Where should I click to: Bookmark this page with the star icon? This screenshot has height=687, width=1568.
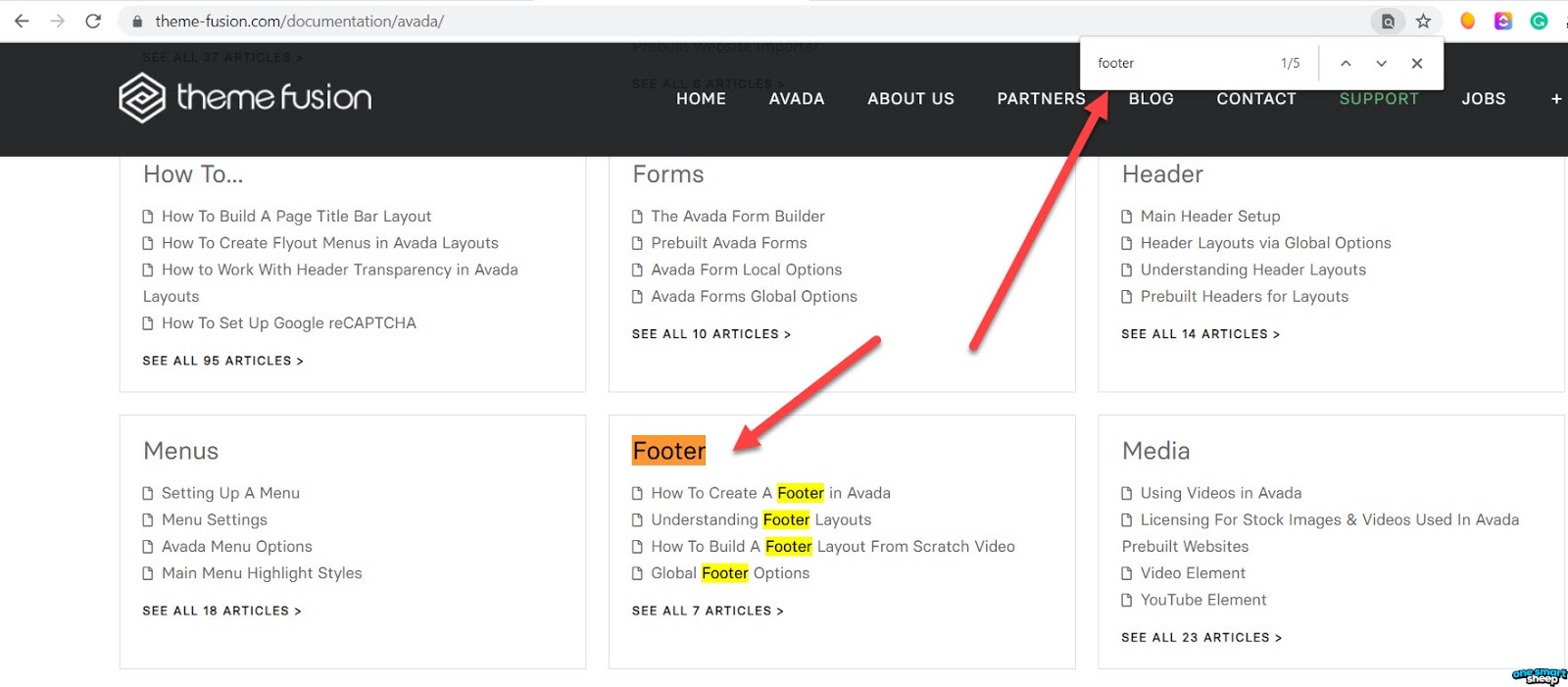tap(1423, 21)
